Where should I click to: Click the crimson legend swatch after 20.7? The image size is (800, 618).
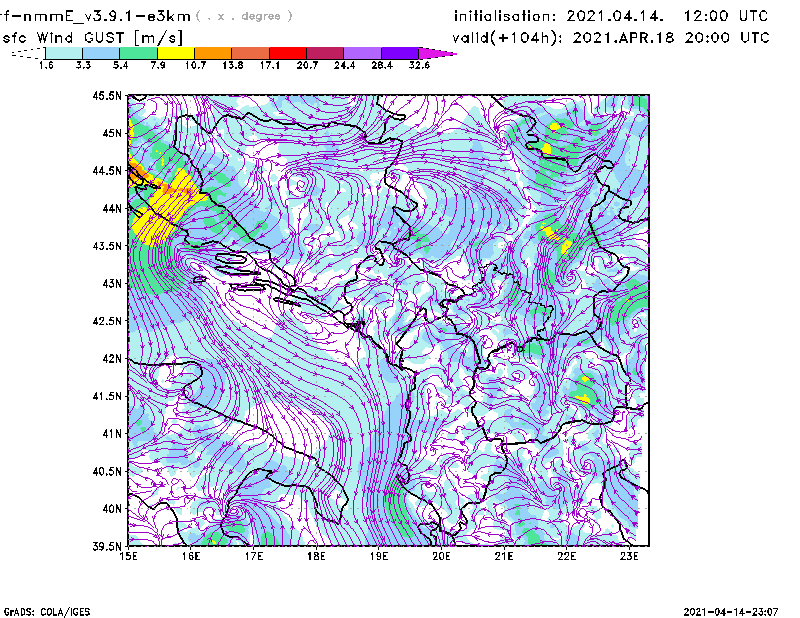pyautogui.click(x=325, y=53)
